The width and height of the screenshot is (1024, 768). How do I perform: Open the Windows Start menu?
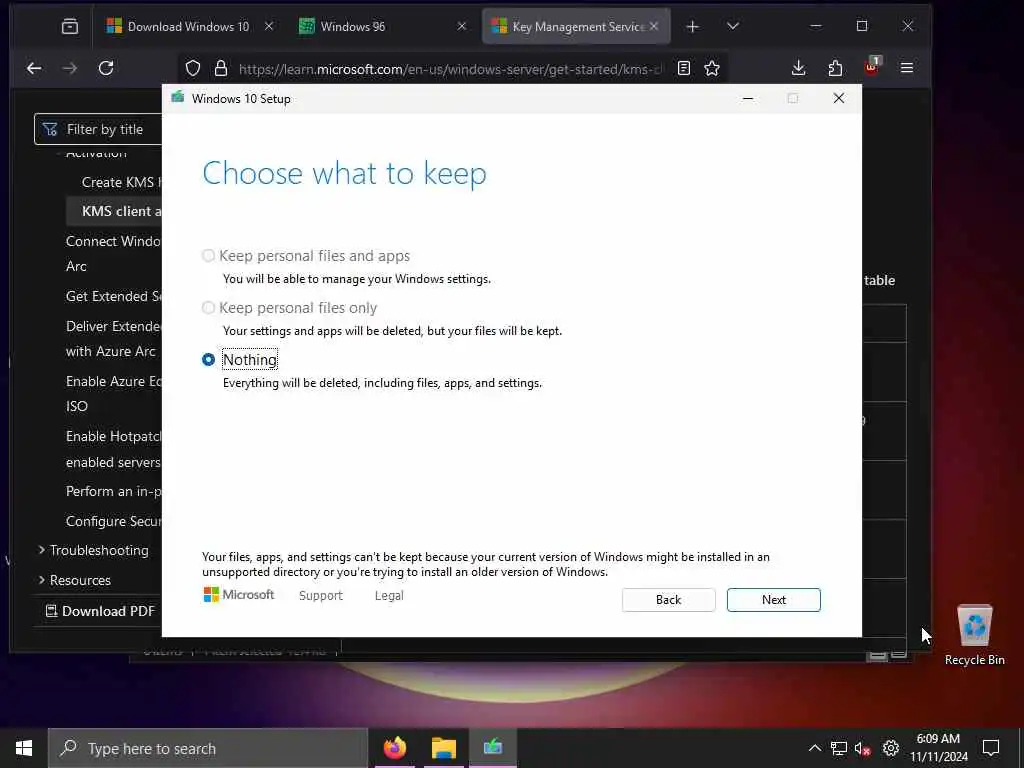tap(24, 748)
